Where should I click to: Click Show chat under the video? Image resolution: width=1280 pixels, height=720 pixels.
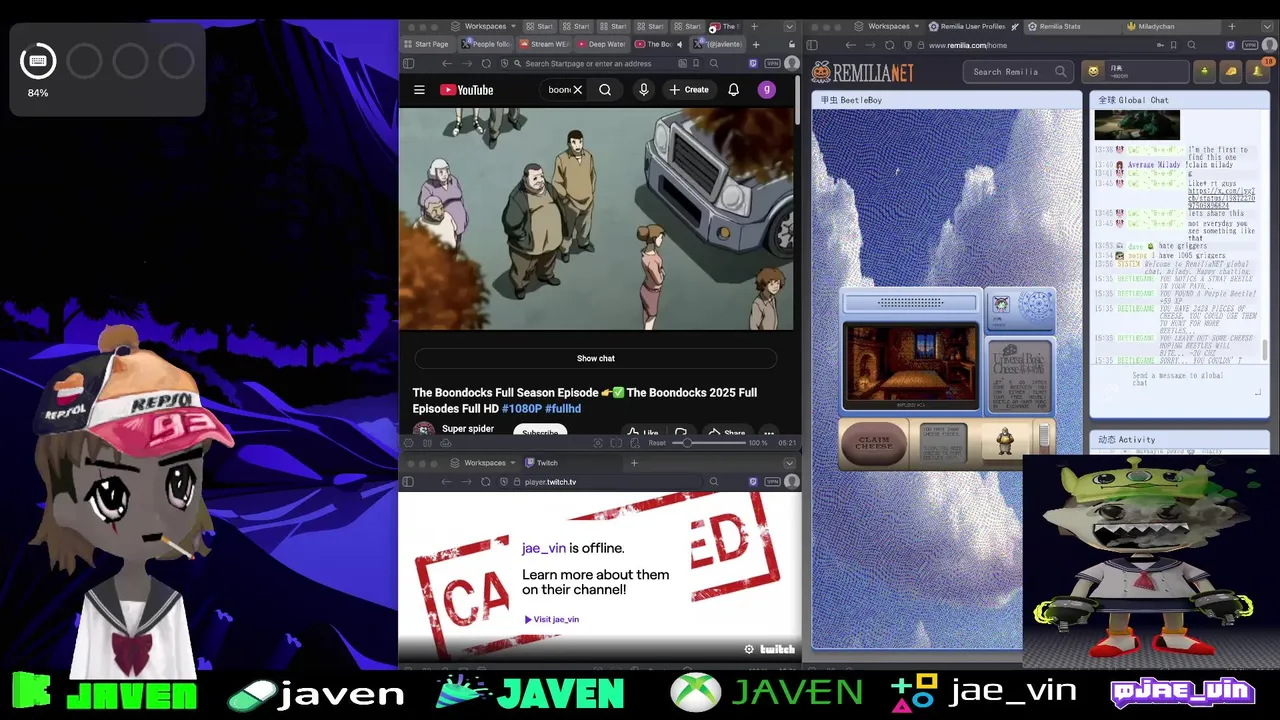(x=596, y=358)
